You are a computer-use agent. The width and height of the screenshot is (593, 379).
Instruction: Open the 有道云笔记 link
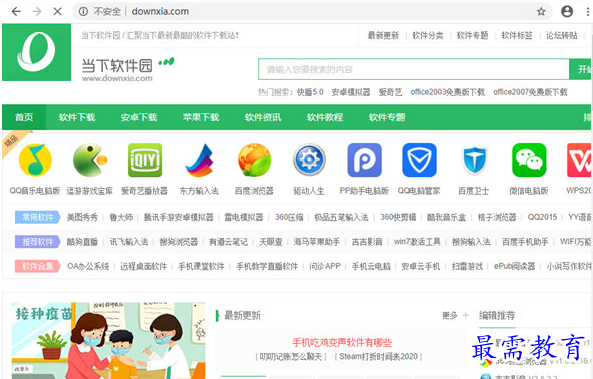(228, 242)
